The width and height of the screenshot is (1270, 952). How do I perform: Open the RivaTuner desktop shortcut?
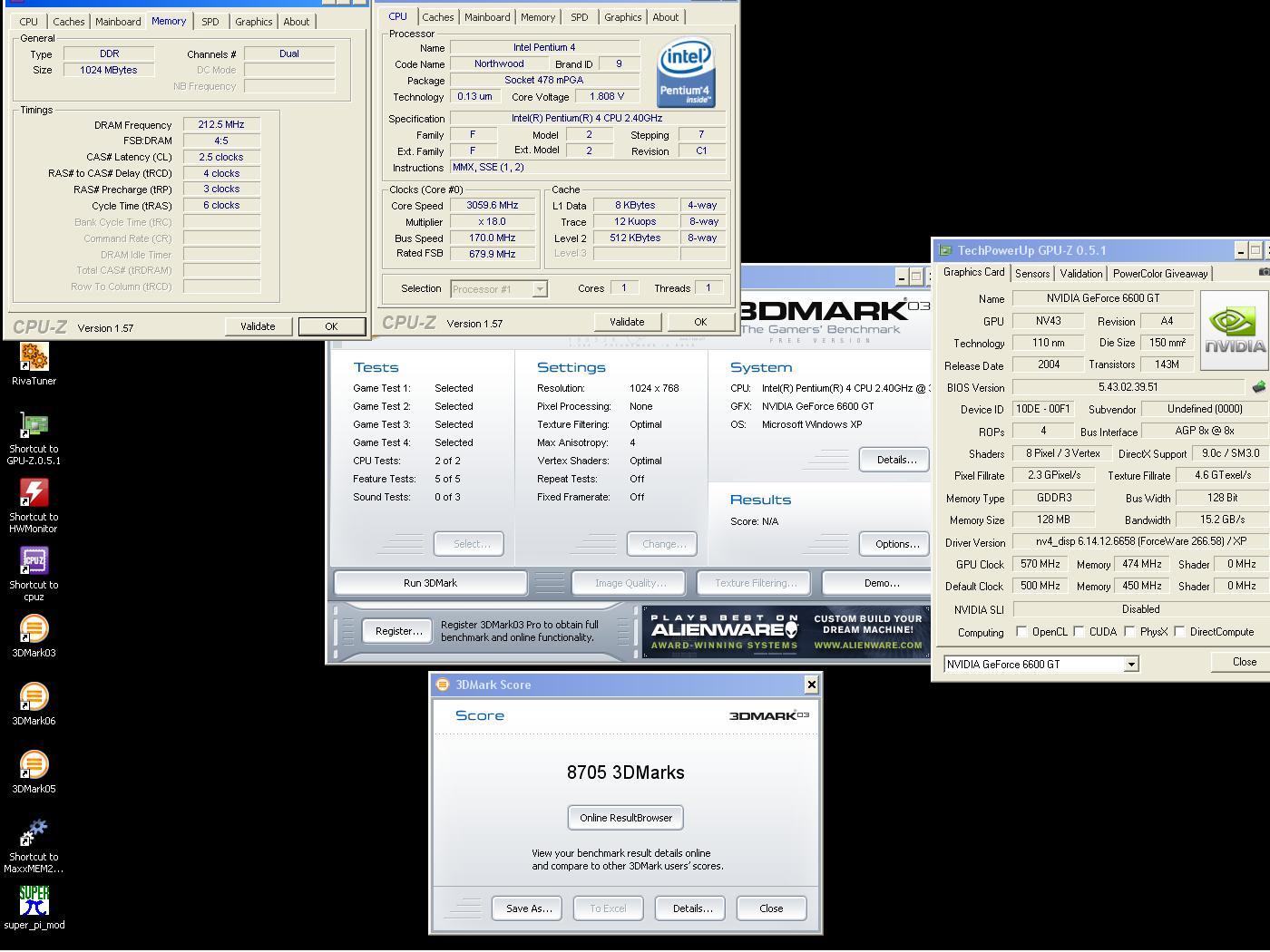[x=34, y=358]
